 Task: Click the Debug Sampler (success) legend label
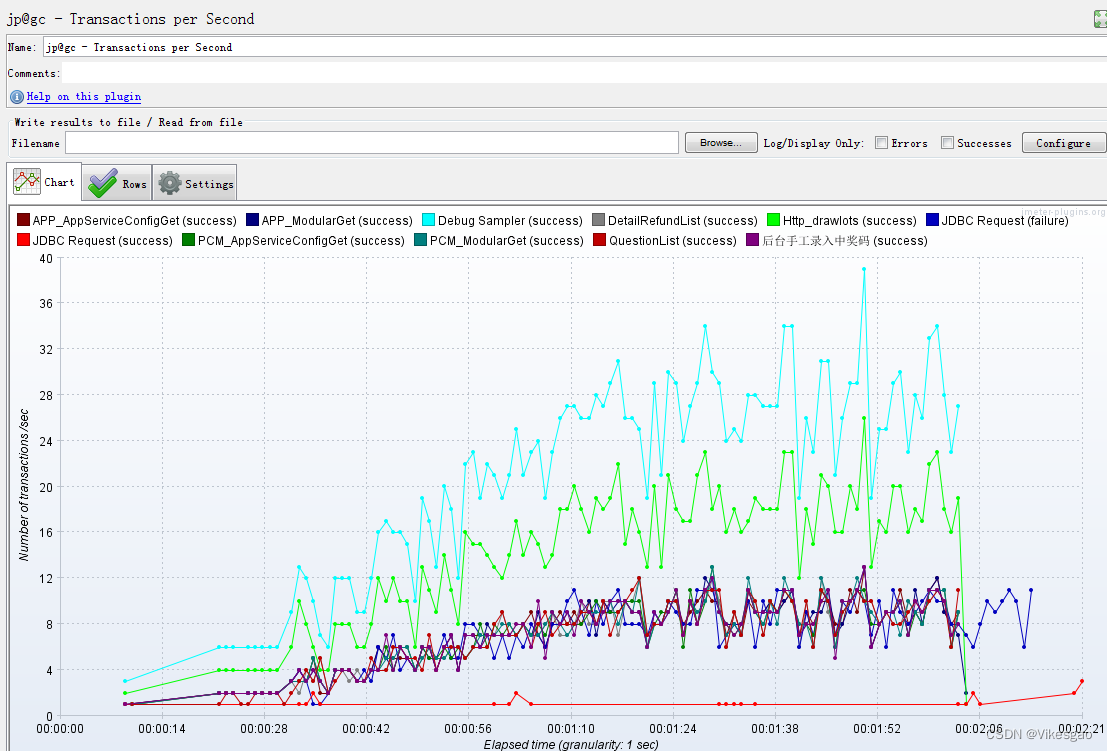[x=510, y=221]
